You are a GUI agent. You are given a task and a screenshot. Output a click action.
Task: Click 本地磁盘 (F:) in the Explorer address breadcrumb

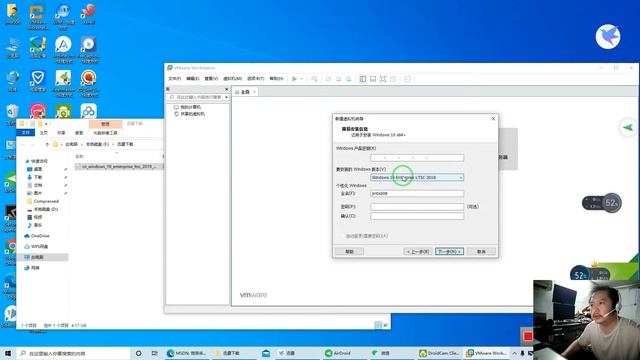click(x=97, y=144)
